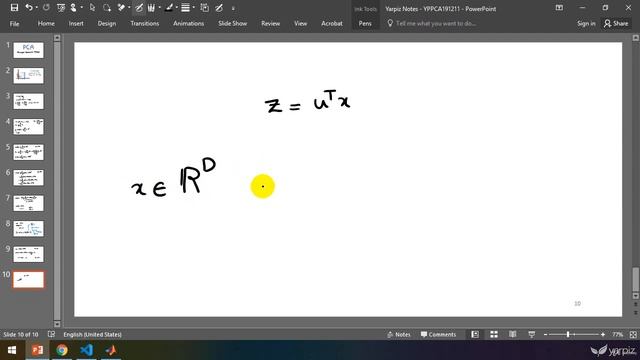Activate the highlighted Pen drawing tool
The image size is (640, 360).
coord(139,8)
